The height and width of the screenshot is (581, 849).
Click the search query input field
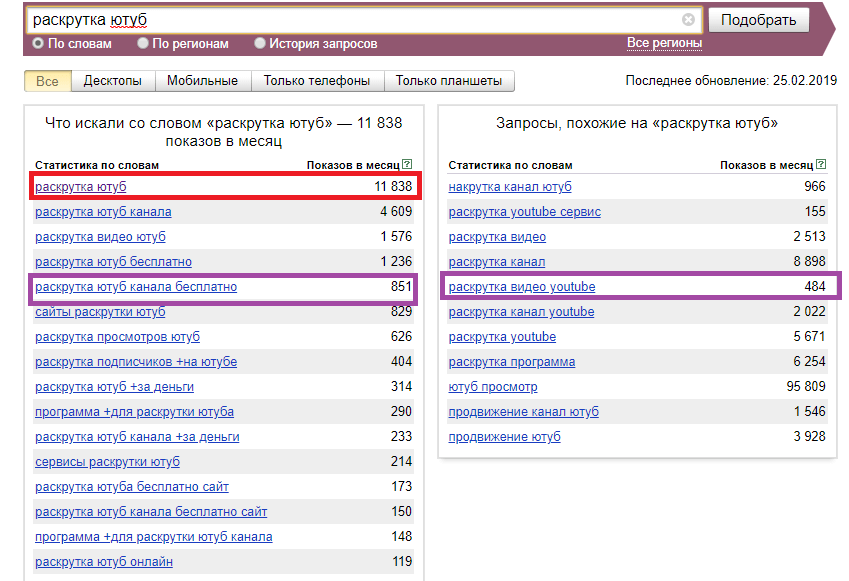pyautogui.click(x=350, y=20)
